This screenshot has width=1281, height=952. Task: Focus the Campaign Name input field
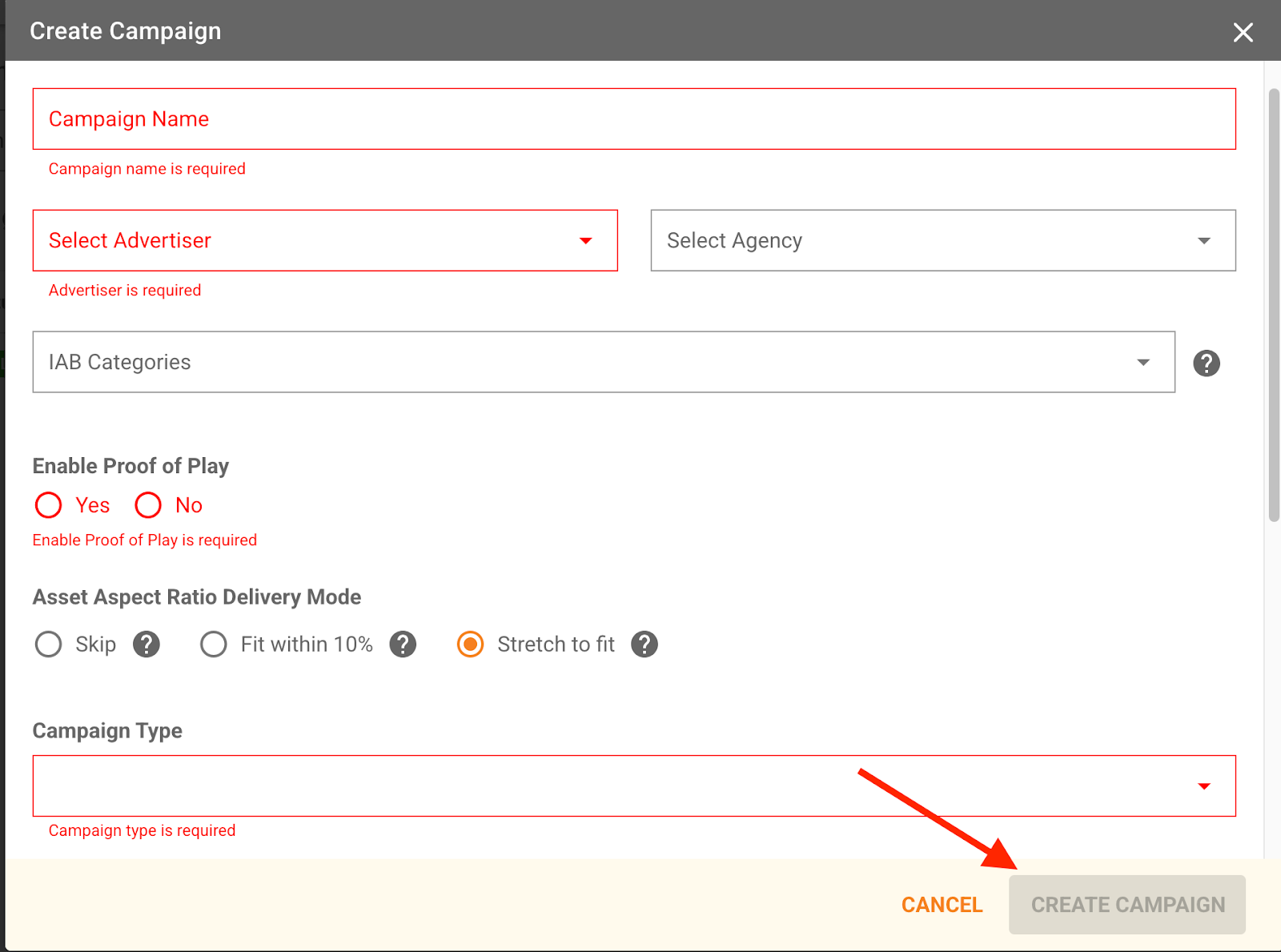(632, 118)
